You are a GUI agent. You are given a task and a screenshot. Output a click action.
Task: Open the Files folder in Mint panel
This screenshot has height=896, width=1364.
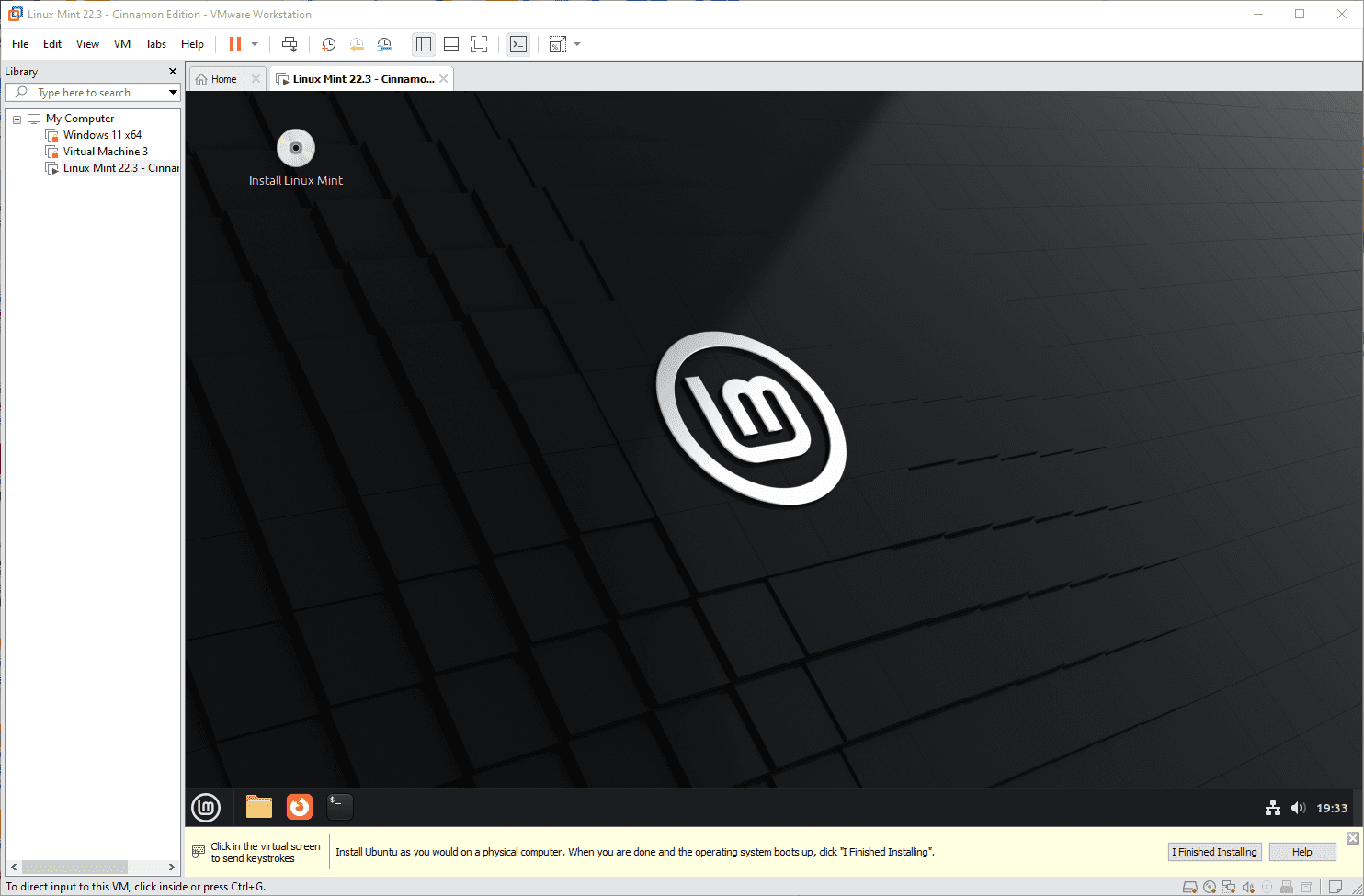259,807
